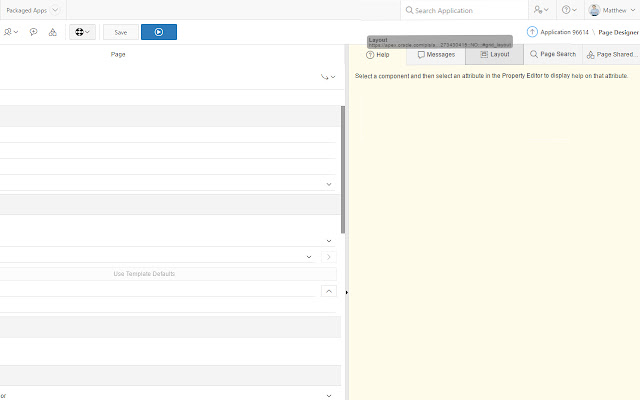Run the page with the blue play button
This screenshot has height=400, width=640.
pyautogui.click(x=158, y=32)
